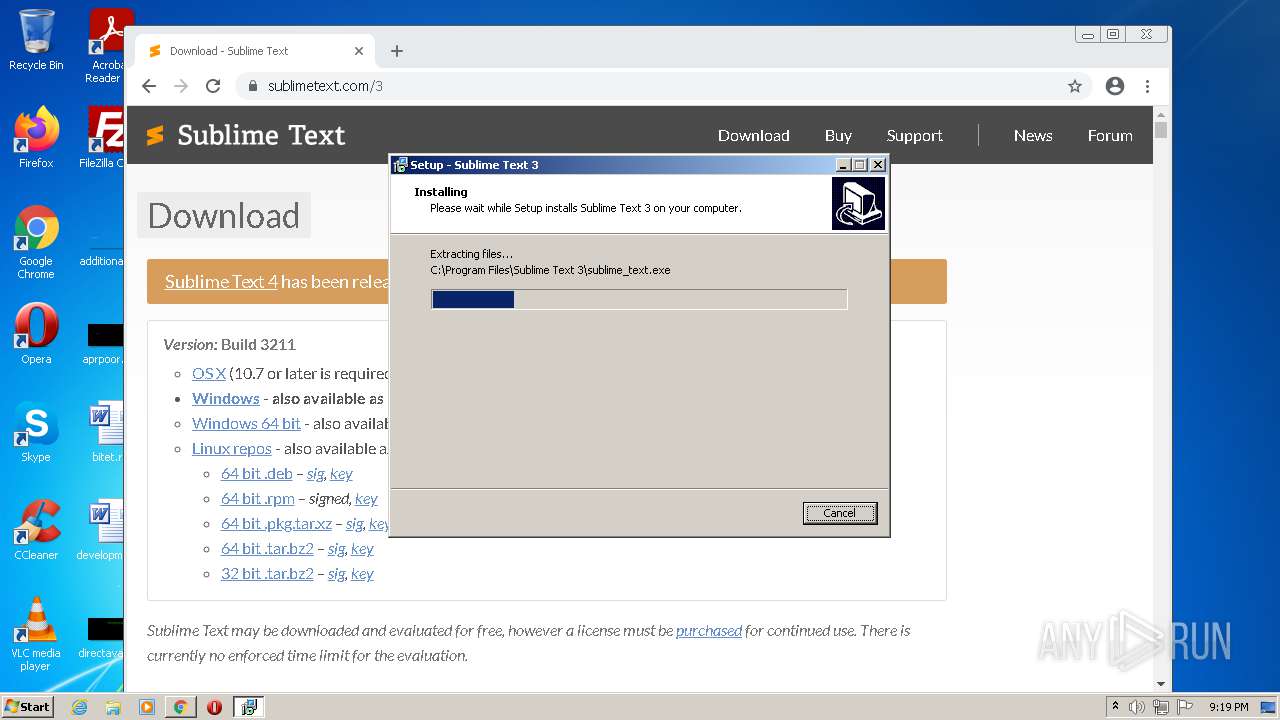
Task: Open the Chrome profile avatar menu
Action: tap(1115, 86)
